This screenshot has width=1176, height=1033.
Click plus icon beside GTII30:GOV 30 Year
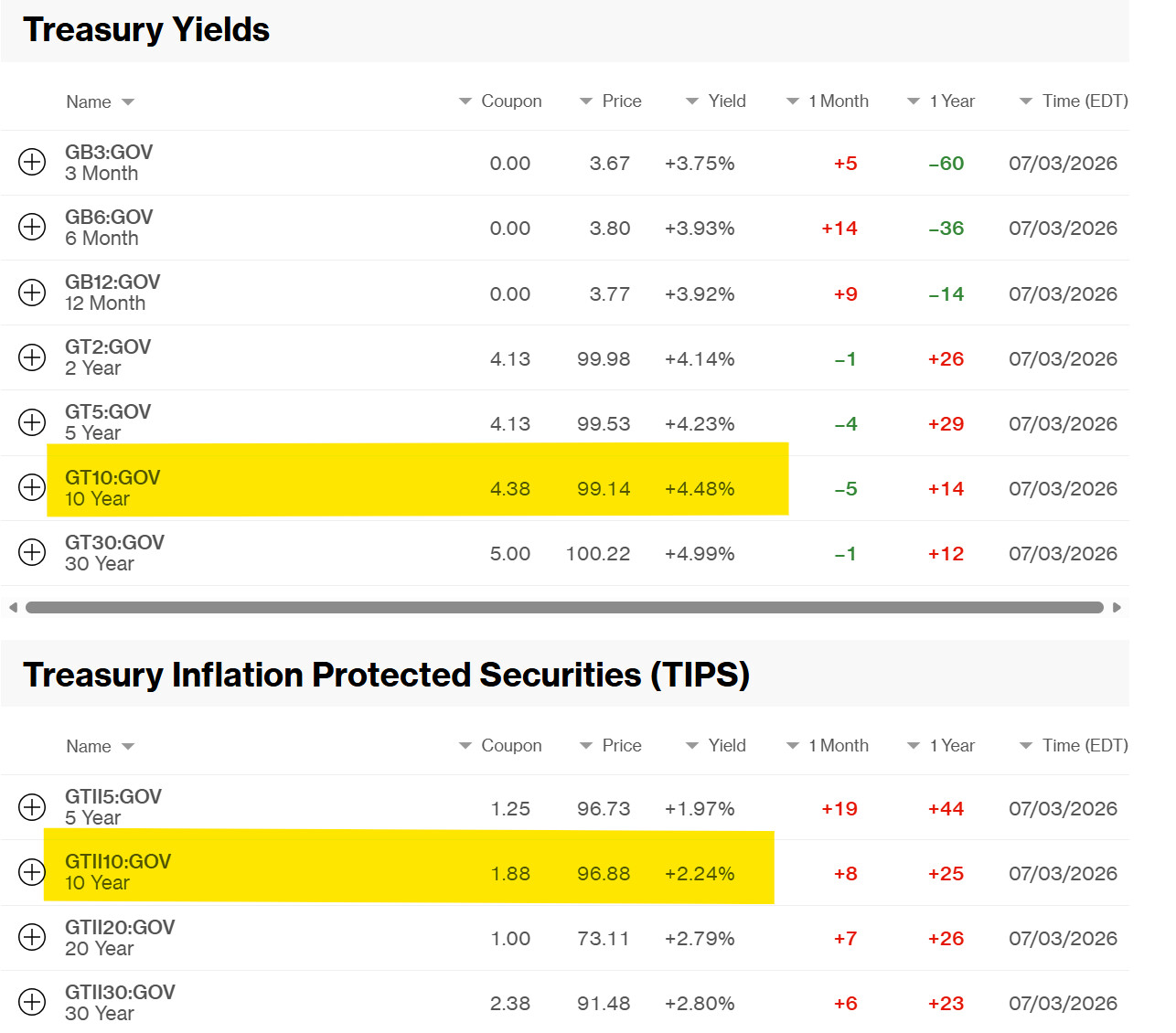click(32, 1002)
